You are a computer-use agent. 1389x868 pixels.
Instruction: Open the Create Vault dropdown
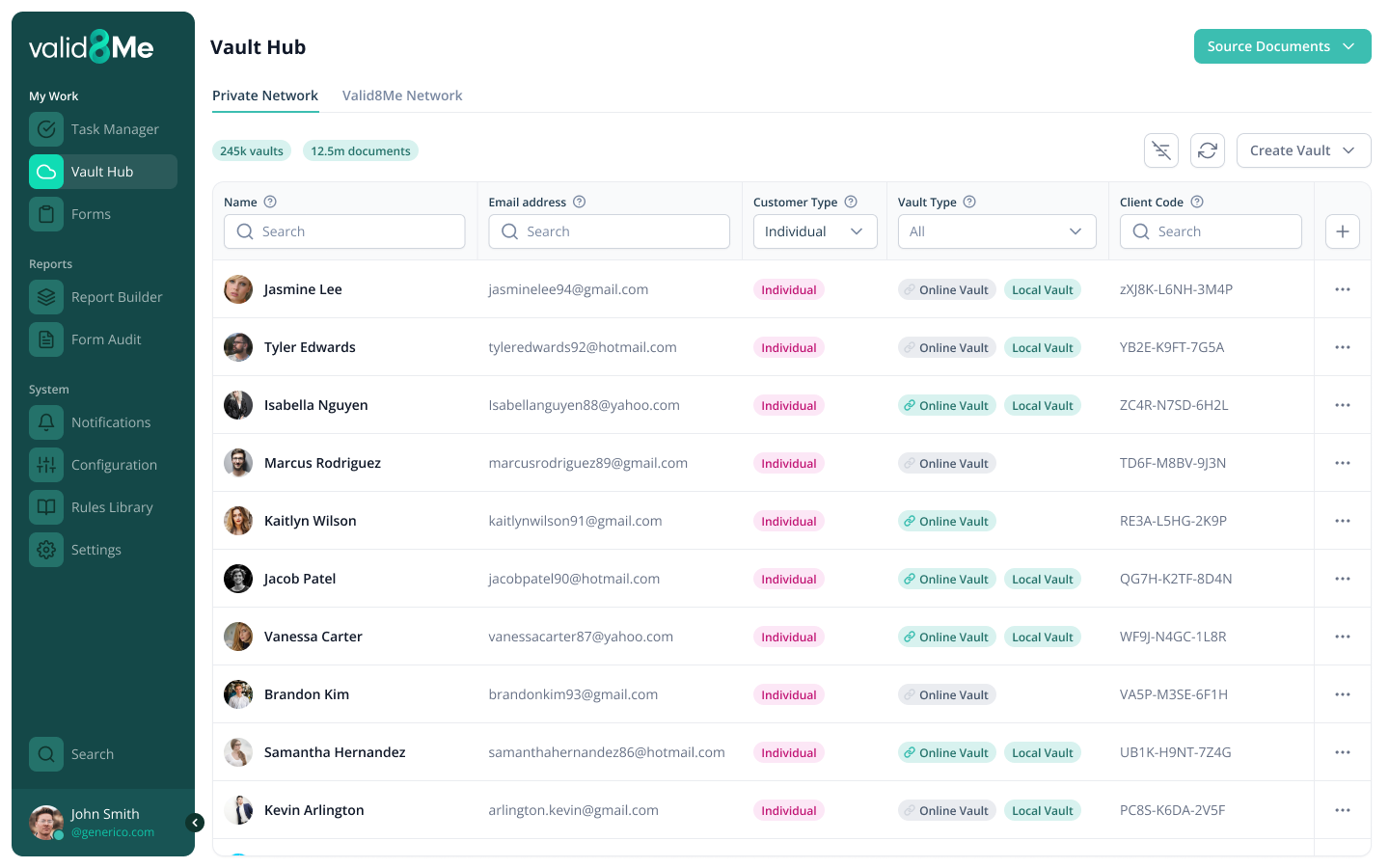[x=1303, y=150]
